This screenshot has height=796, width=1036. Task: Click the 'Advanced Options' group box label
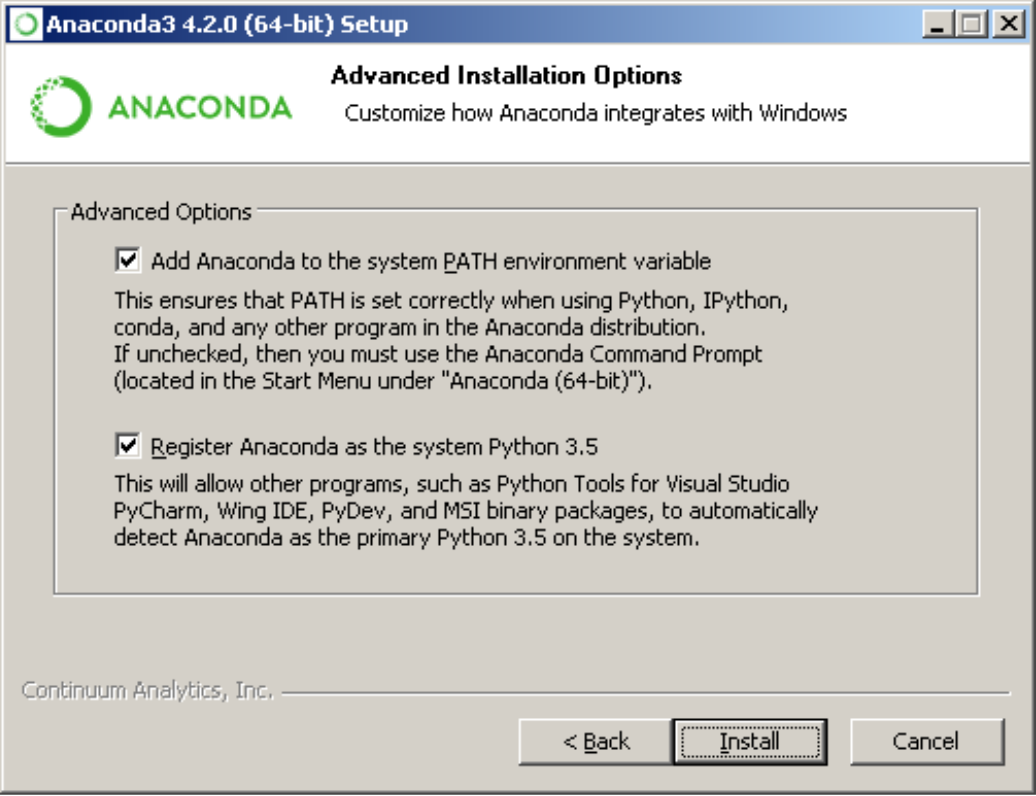pos(161,212)
